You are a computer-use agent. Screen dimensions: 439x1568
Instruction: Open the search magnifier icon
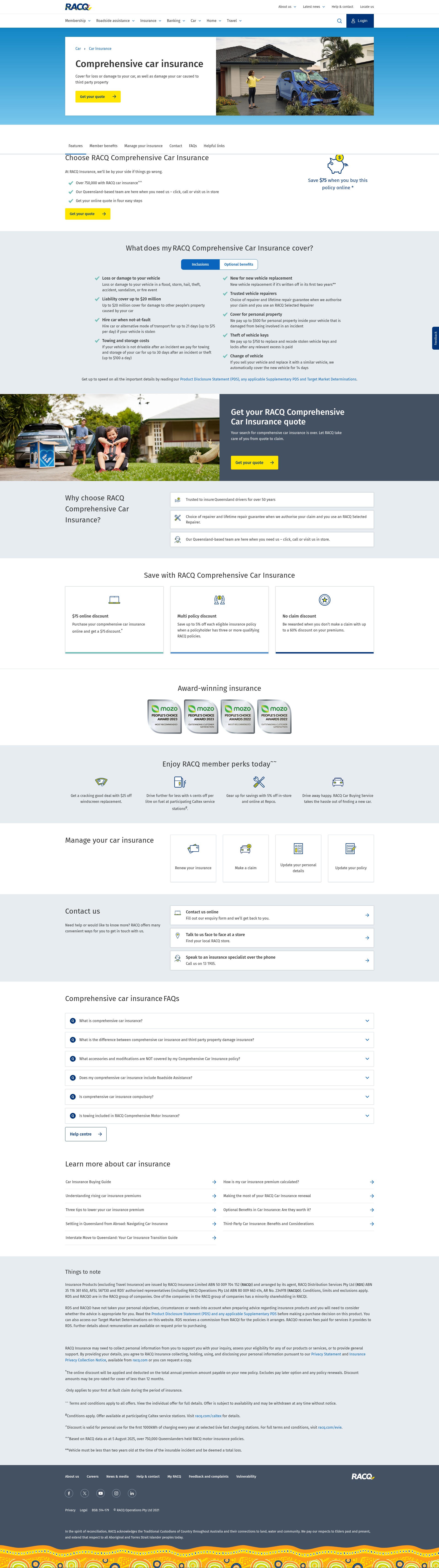(339, 21)
